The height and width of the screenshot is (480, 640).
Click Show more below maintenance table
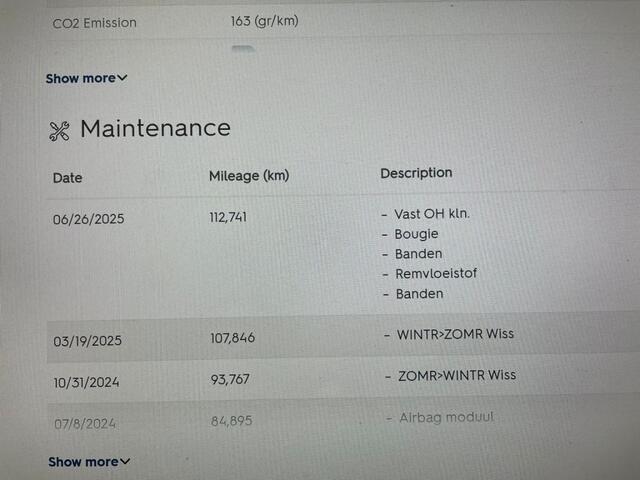coord(83,462)
